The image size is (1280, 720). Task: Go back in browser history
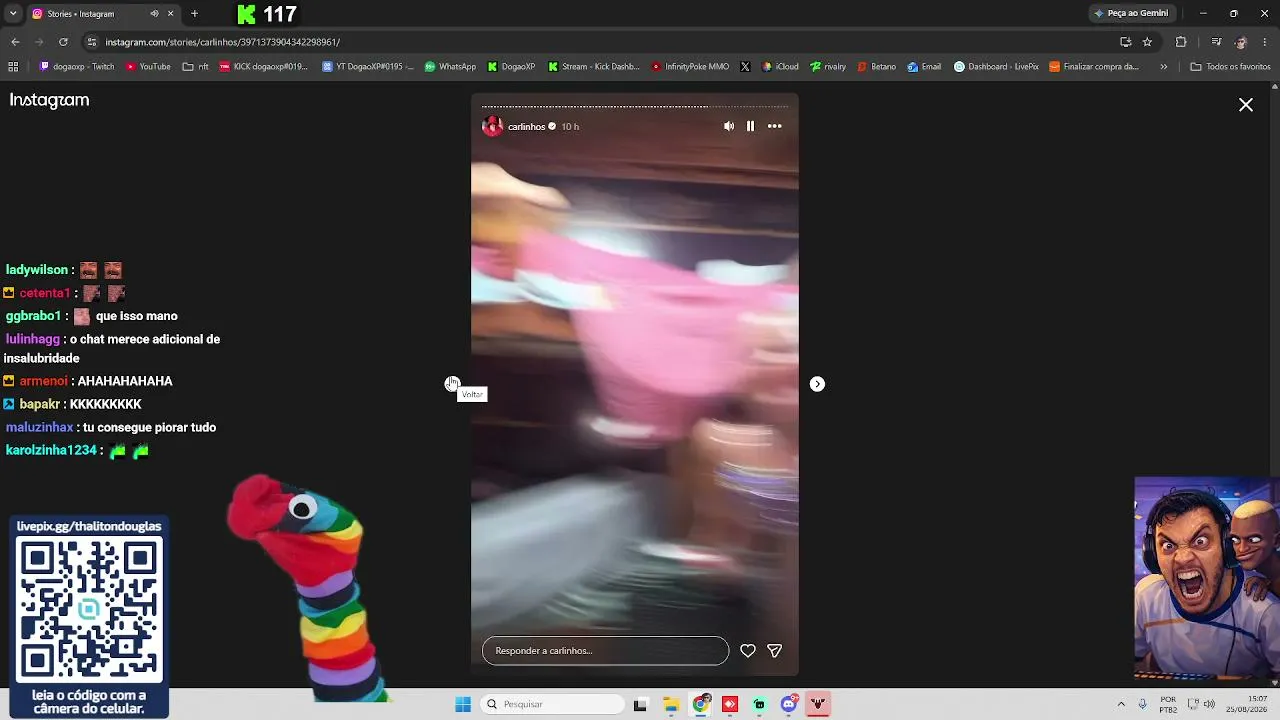coord(15,42)
